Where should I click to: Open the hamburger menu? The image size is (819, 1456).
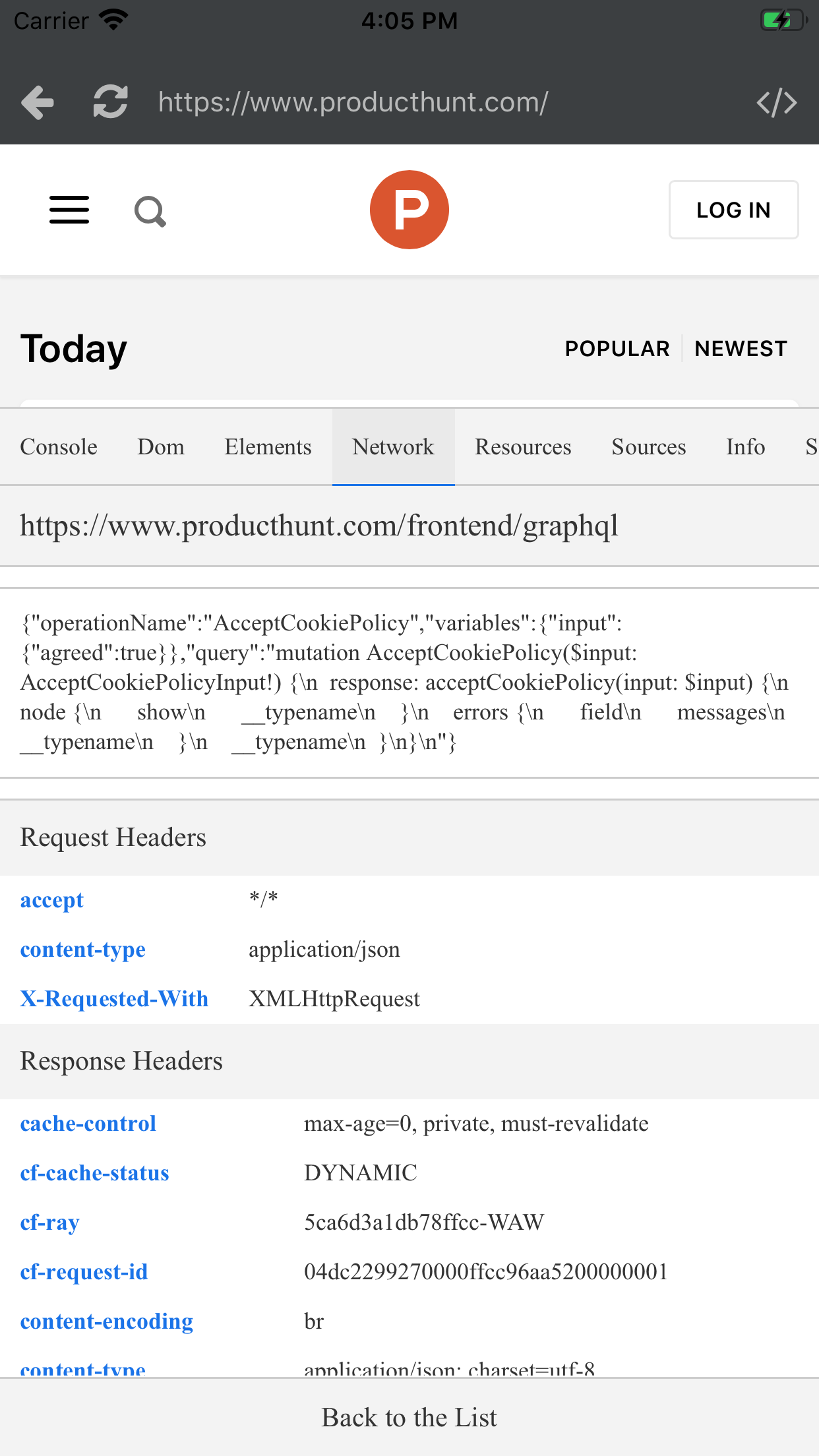click(x=69, y=210)
